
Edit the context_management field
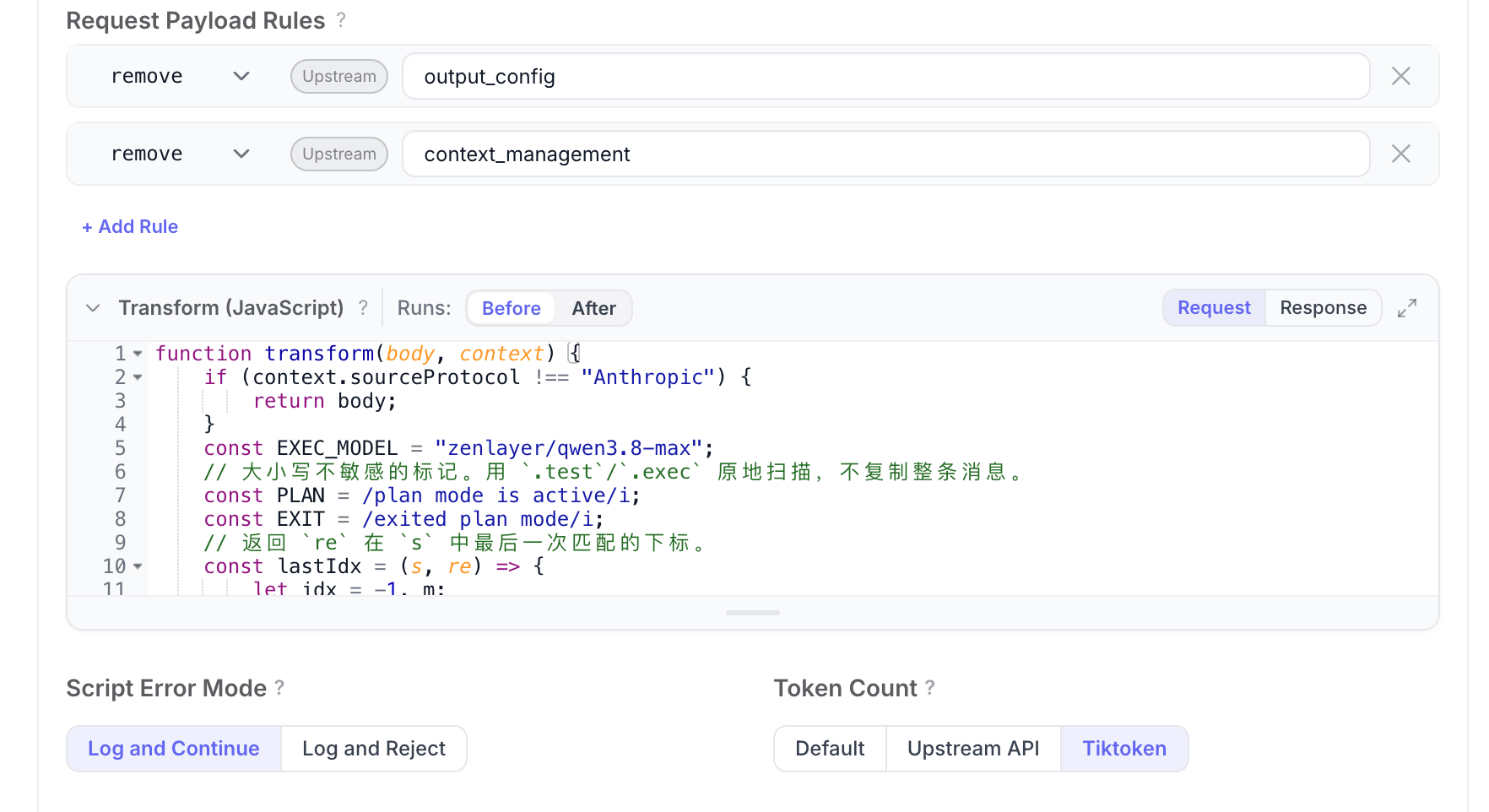886,154
